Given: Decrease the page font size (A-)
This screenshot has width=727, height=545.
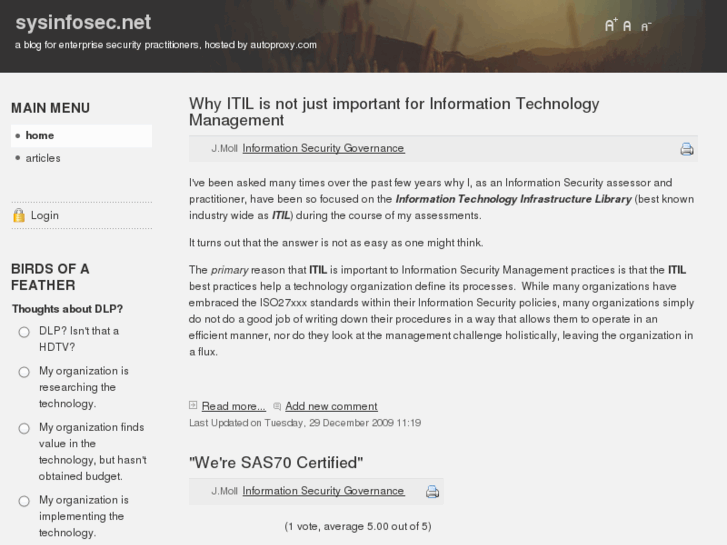Looking at the screenshot, I should [x=646, y=27].
